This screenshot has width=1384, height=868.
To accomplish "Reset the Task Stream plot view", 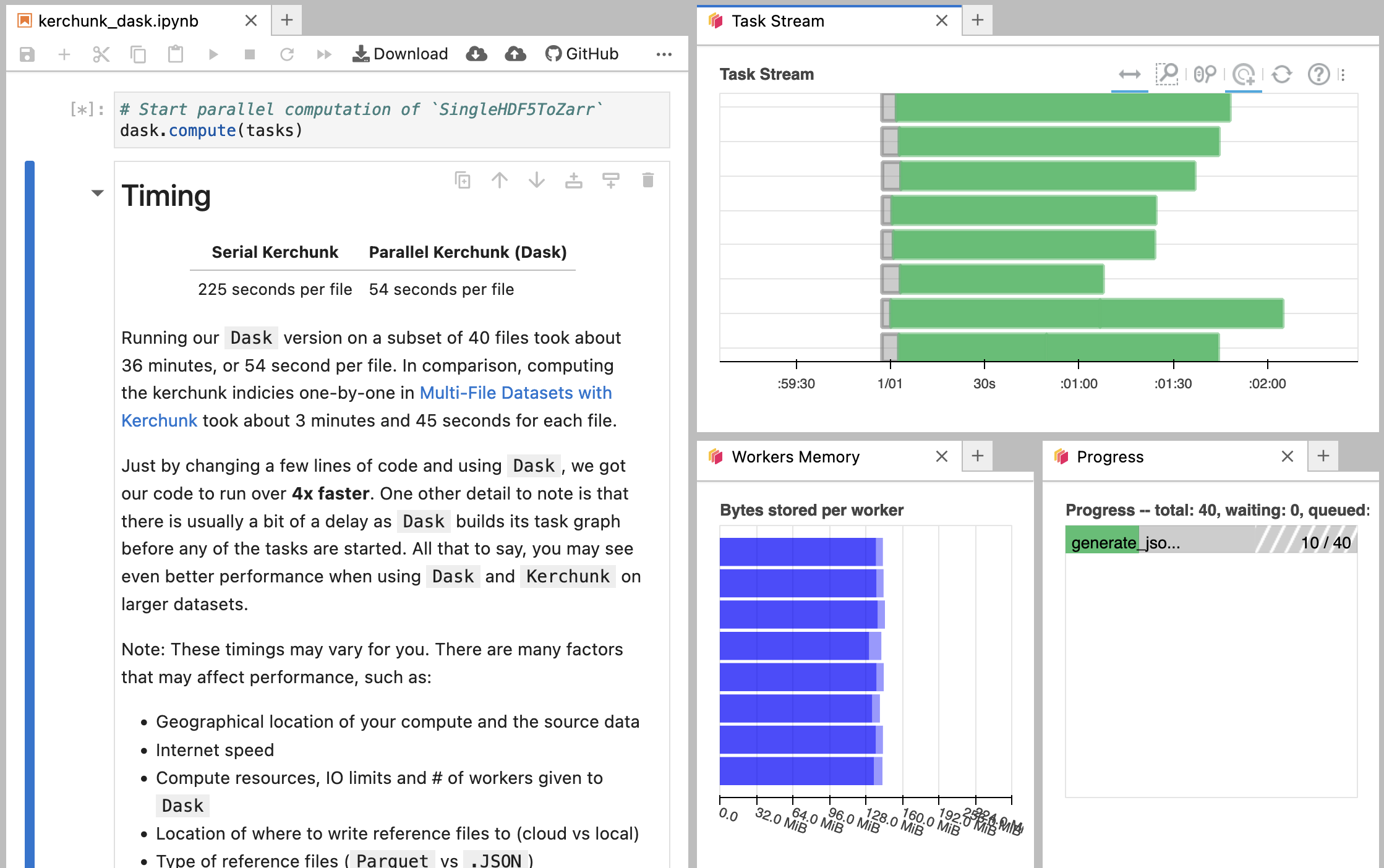I will coord(1282,75).
